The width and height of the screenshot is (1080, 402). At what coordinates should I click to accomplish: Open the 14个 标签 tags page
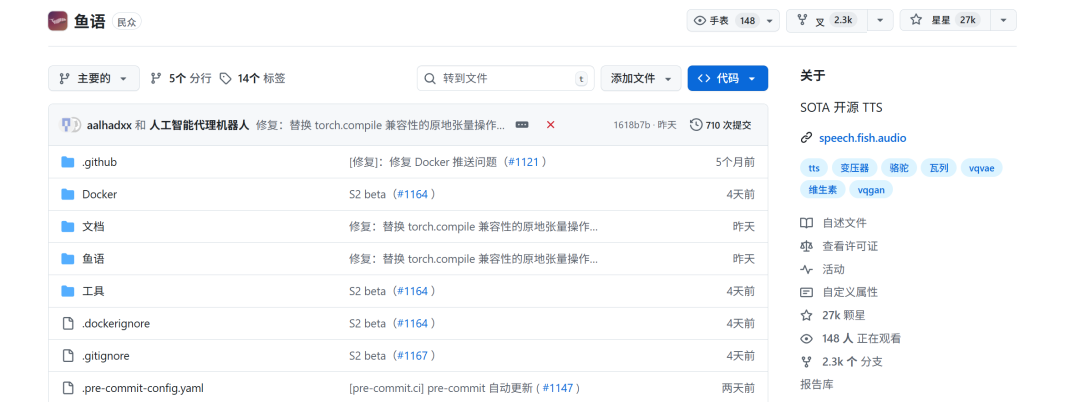[x=252, y=78]
